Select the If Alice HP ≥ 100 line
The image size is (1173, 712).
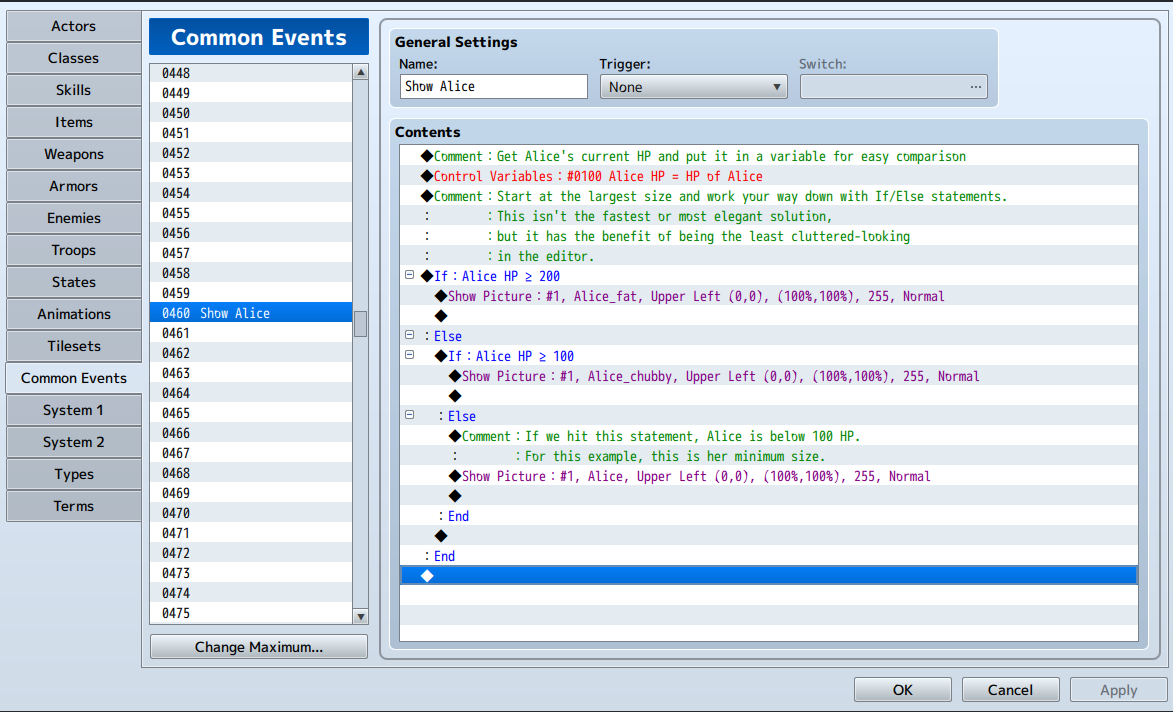click(x=769, y=356)
